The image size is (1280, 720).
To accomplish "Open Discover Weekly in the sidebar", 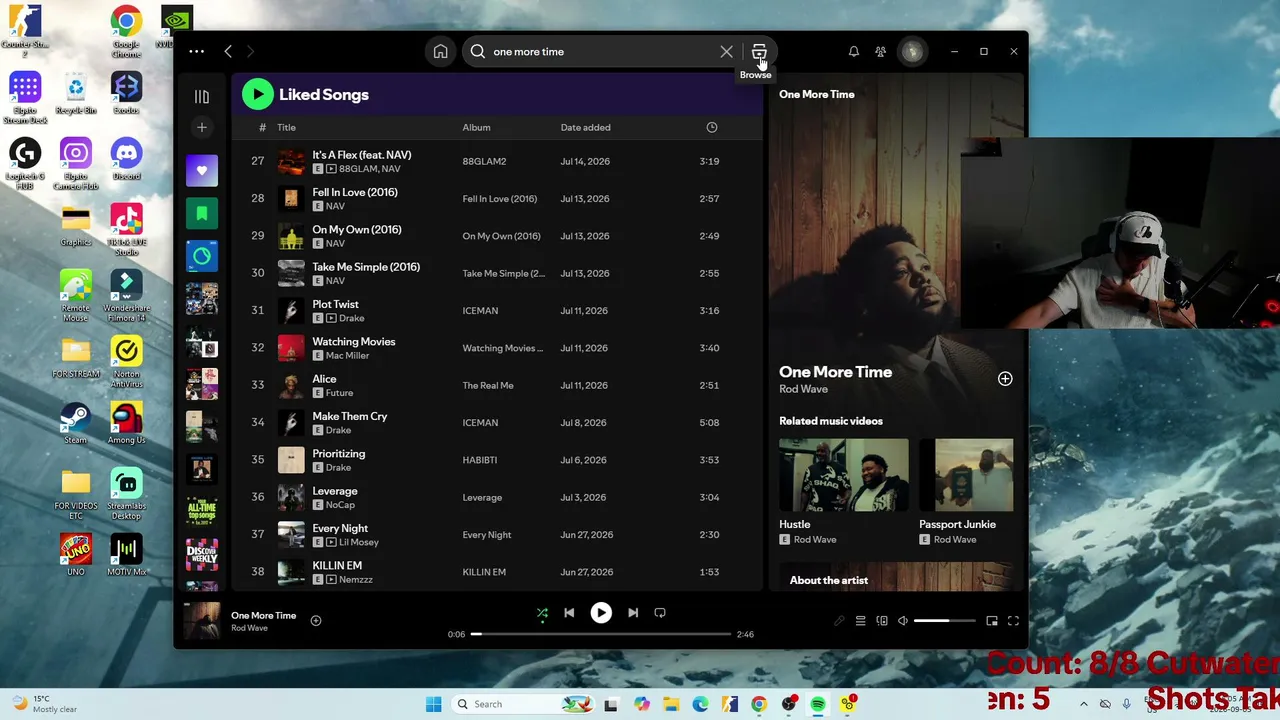I will point(201,554).
